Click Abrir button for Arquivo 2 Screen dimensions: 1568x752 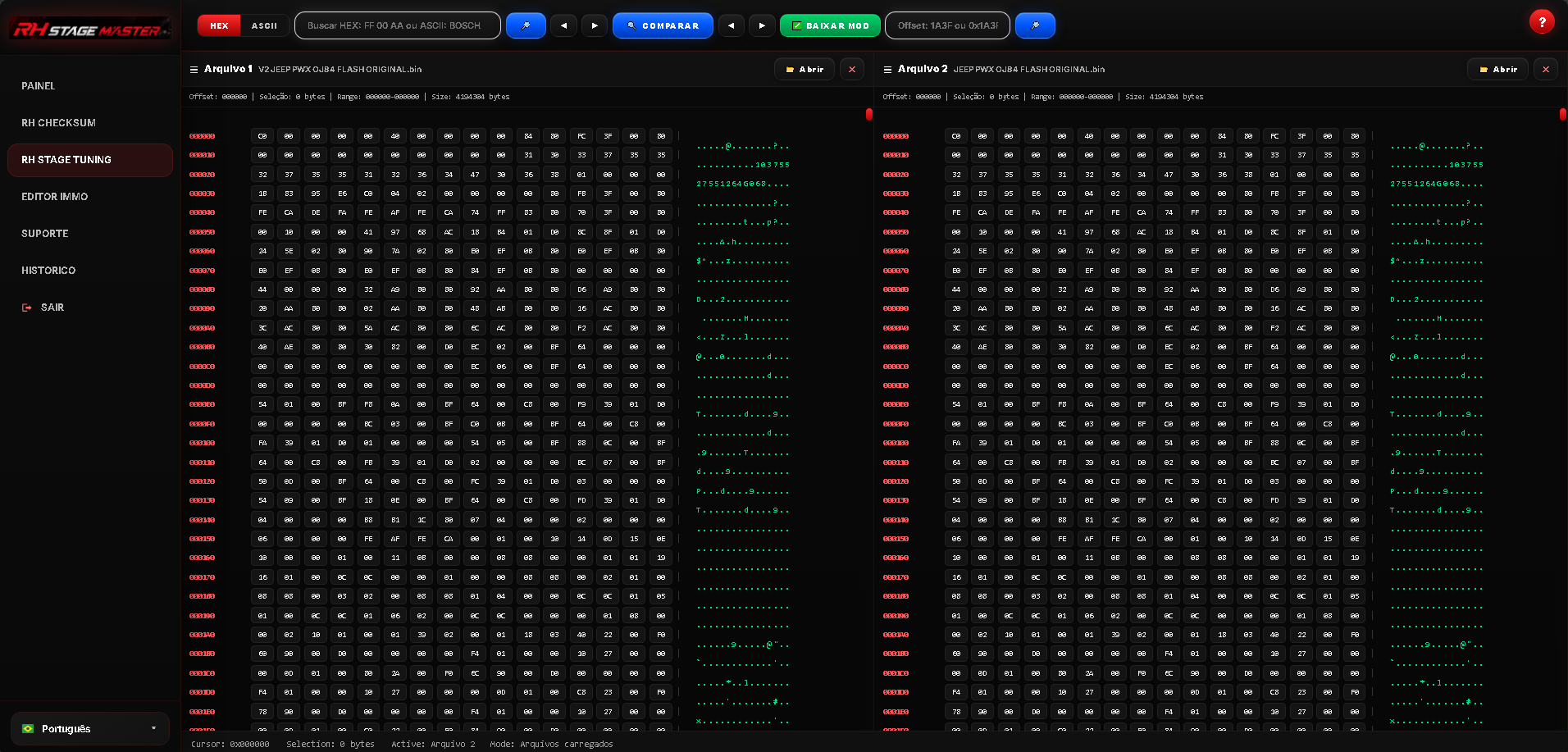click(x=1497, y=70)
